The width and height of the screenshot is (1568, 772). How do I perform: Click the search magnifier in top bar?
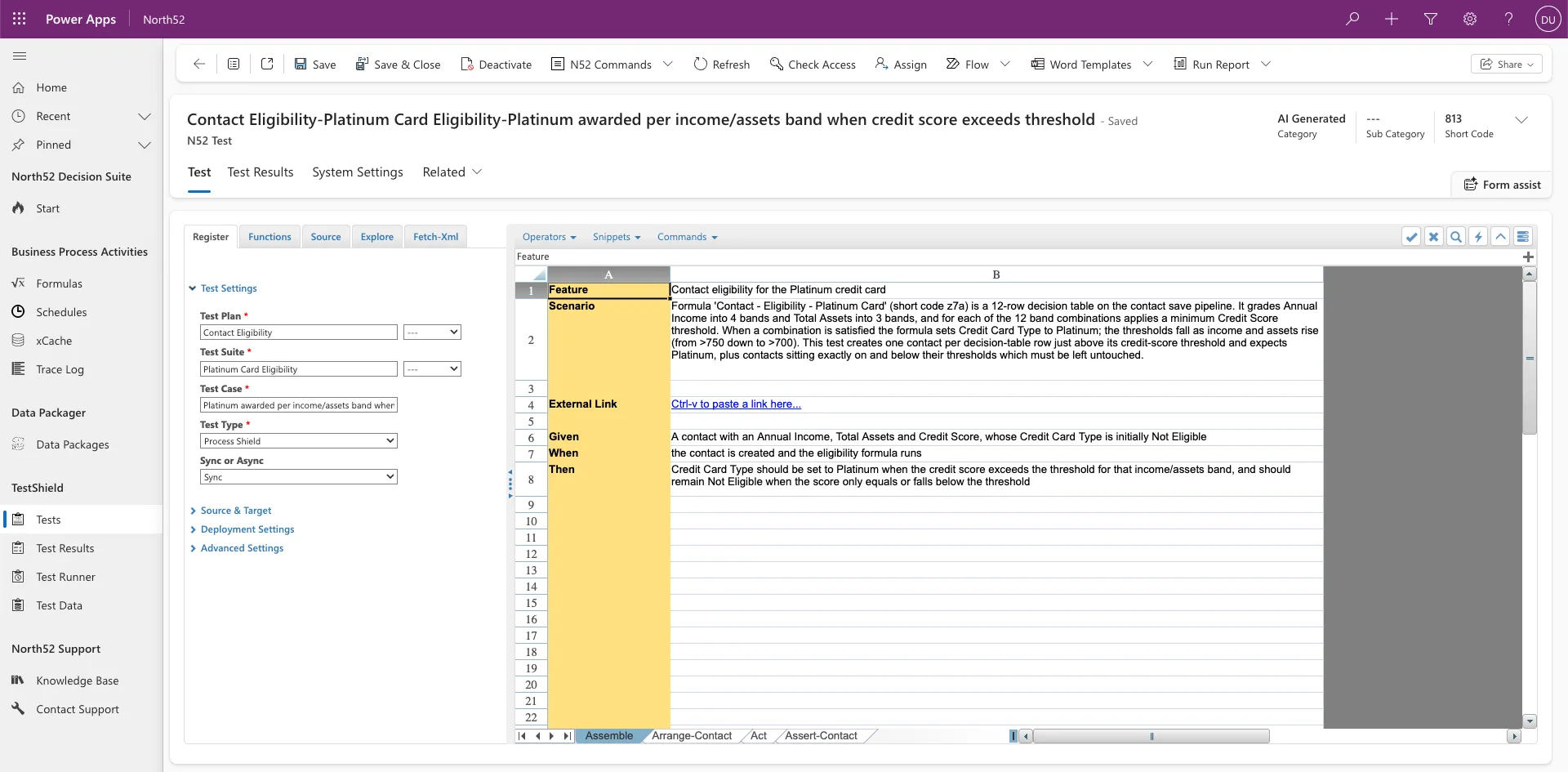[x=1352, y=19]
